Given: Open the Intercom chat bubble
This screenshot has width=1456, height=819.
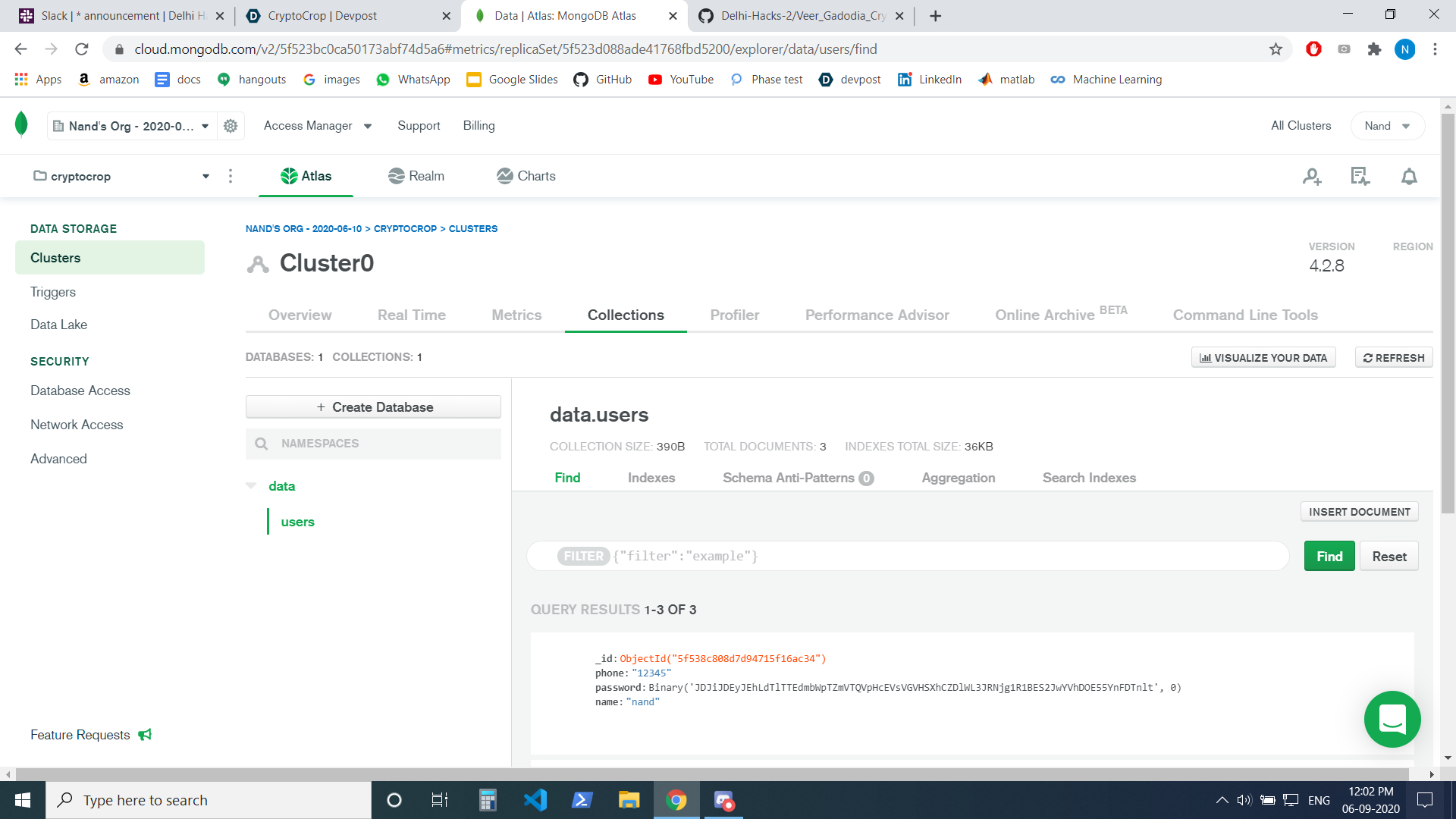Looking at the screenshot, I should [1392, 719].
